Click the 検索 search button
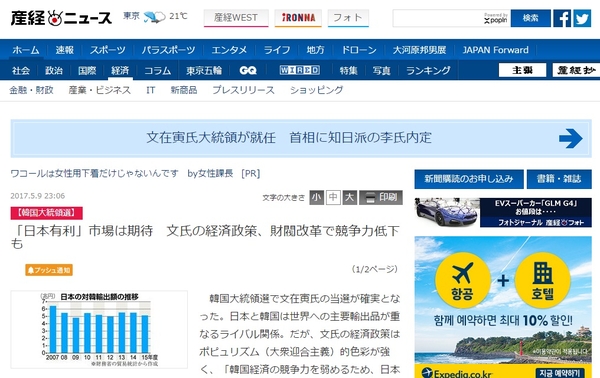This screenshot has height=378, width=600. (x=530, y=18)
